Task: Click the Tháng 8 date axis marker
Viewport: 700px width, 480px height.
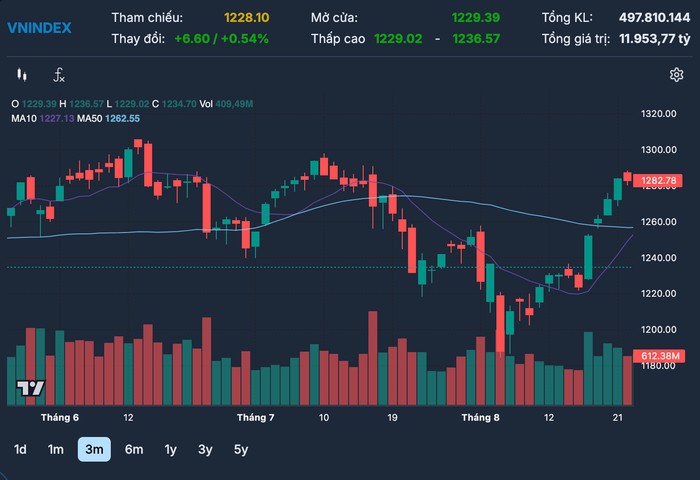Action: [480, 417]
